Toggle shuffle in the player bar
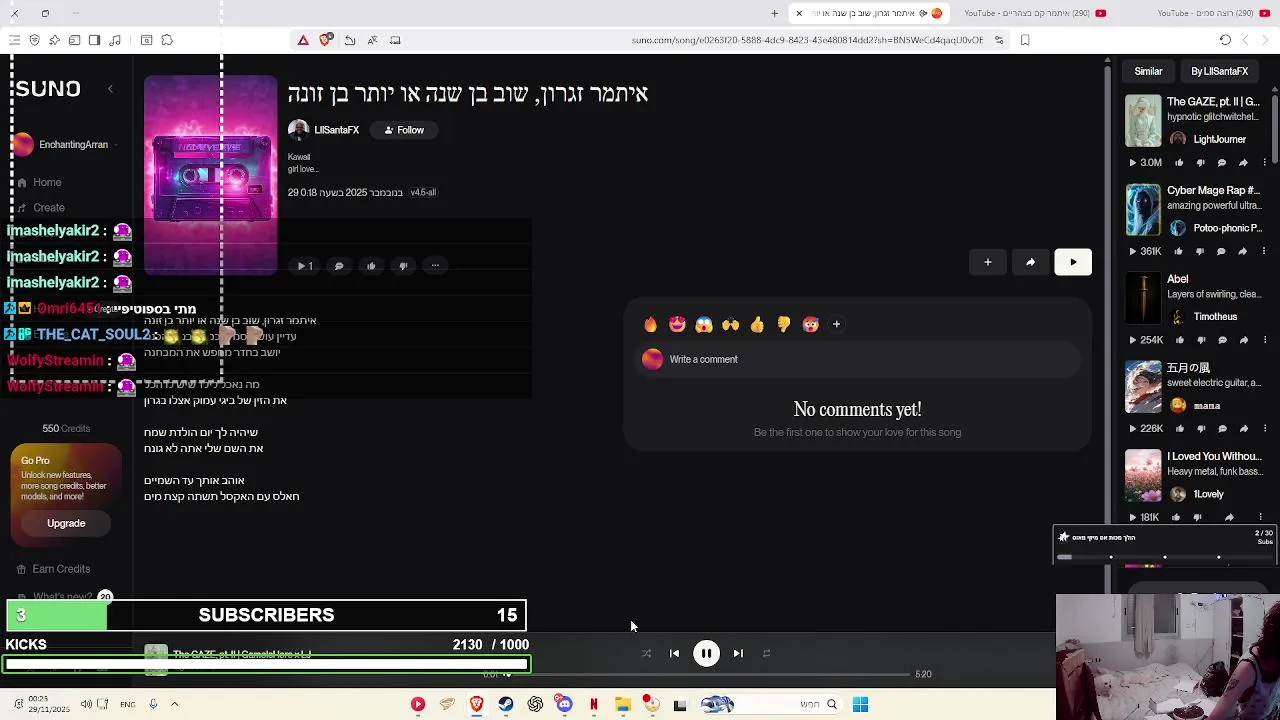The width and height of the screenshot is (1280, 720). click(646, 653)
